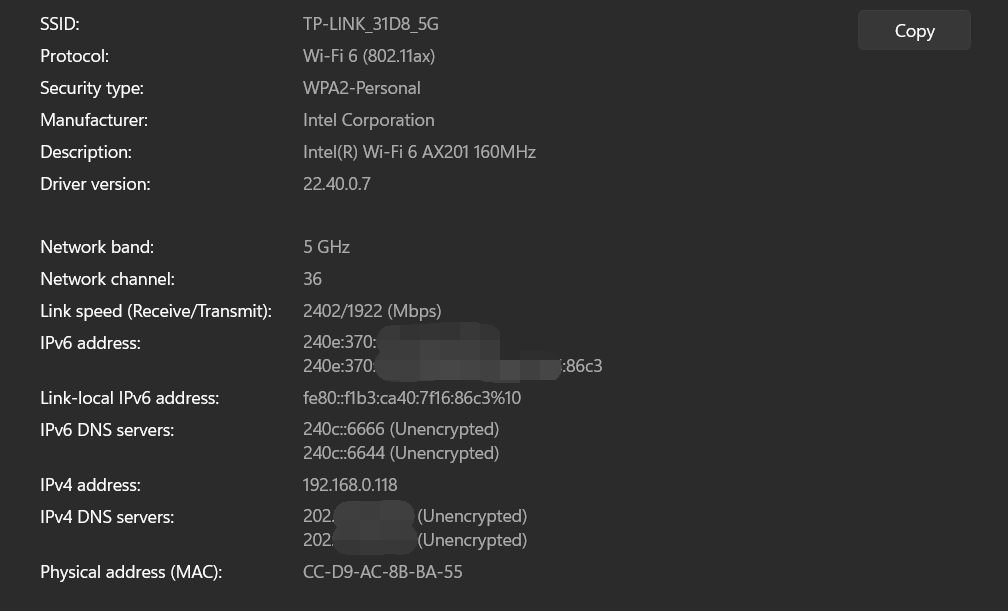
Task: Click the Intel Corporation manufacturer value
Action: [x=369, y=120]
